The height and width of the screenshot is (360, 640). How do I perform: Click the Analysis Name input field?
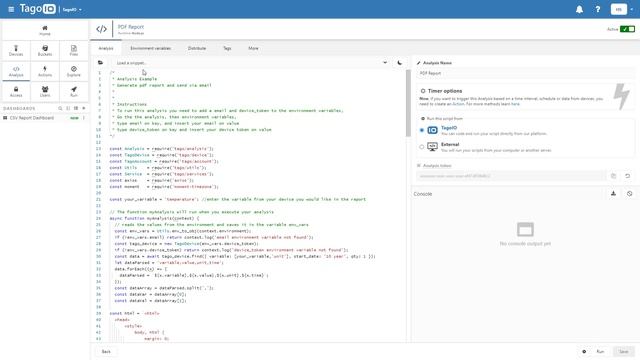coord(525,73)
